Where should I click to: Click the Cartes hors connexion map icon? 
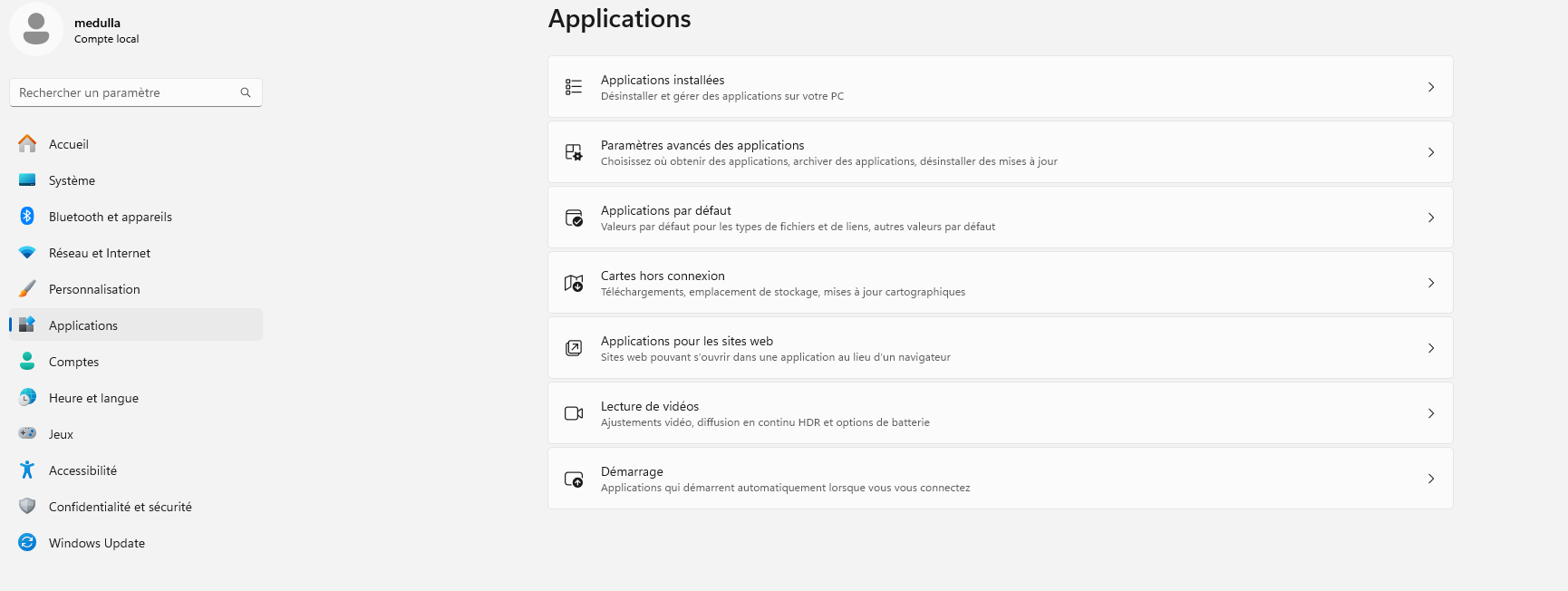[574, 282]
